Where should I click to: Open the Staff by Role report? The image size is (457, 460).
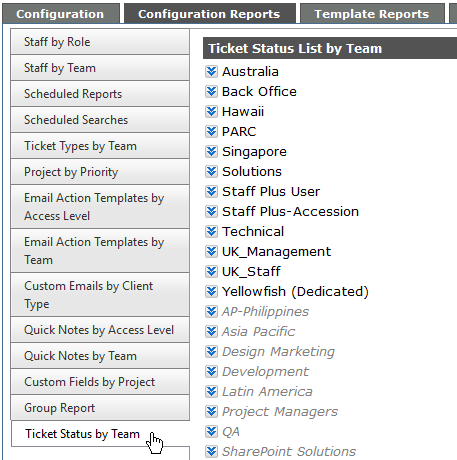[100, 42]
